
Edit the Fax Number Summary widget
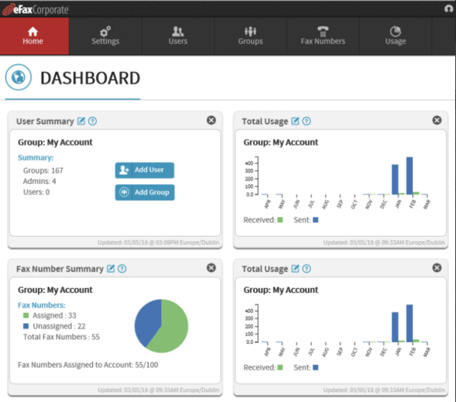coord(111,269)
